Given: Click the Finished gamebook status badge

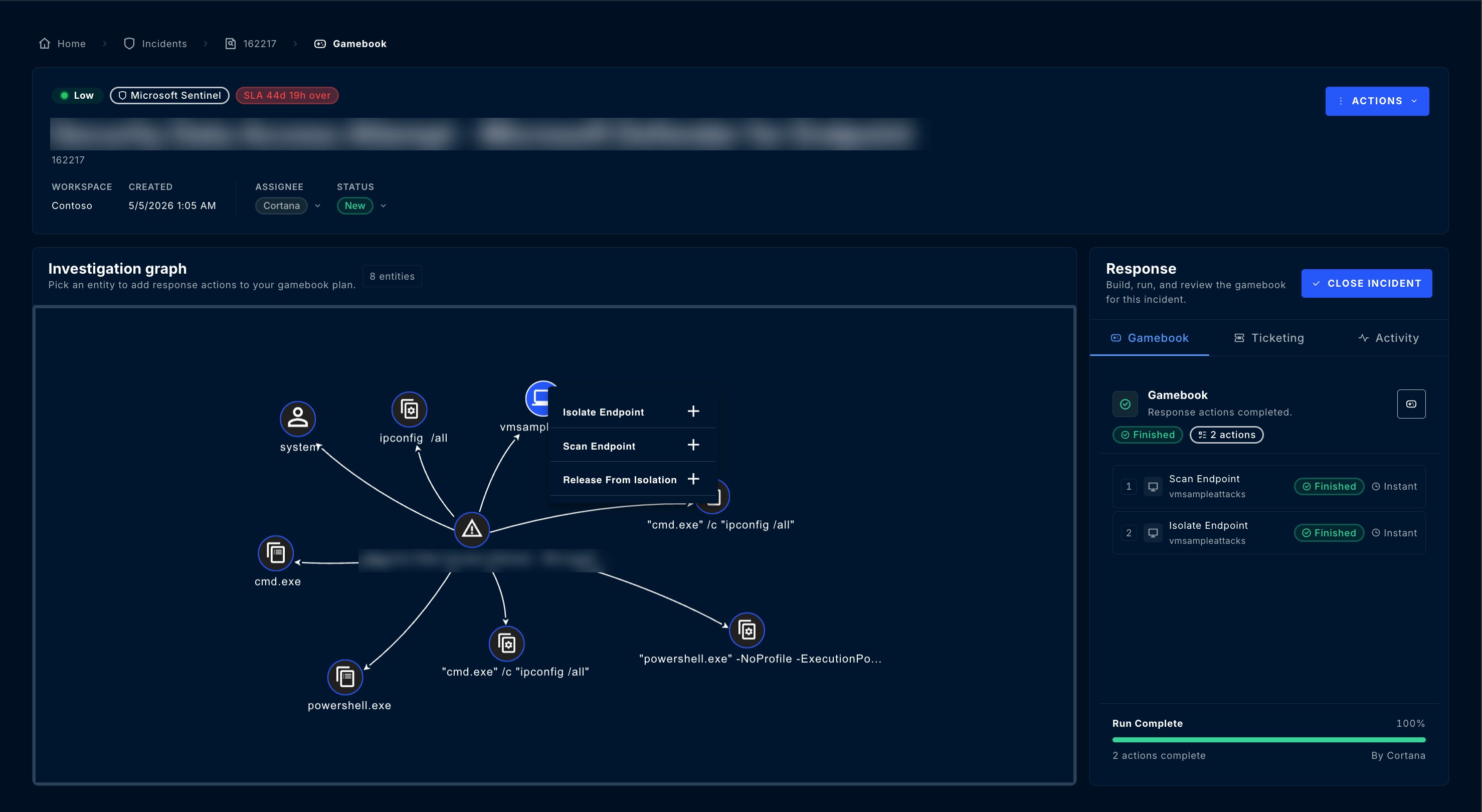Looking at the screenshot, I should (x=1148, y=435).
